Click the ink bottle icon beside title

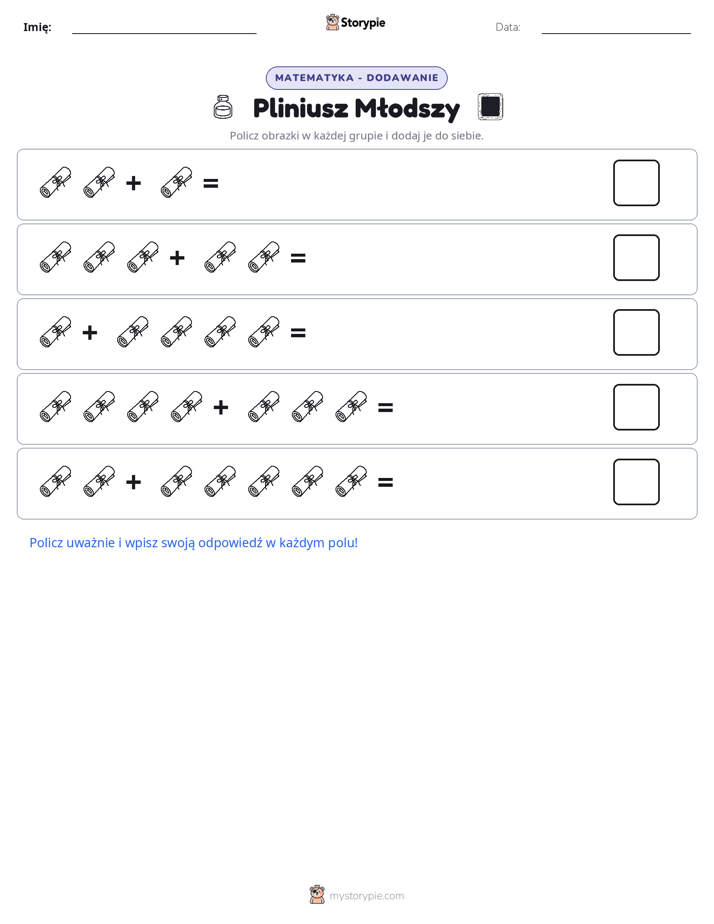click(x=223, y=107)
